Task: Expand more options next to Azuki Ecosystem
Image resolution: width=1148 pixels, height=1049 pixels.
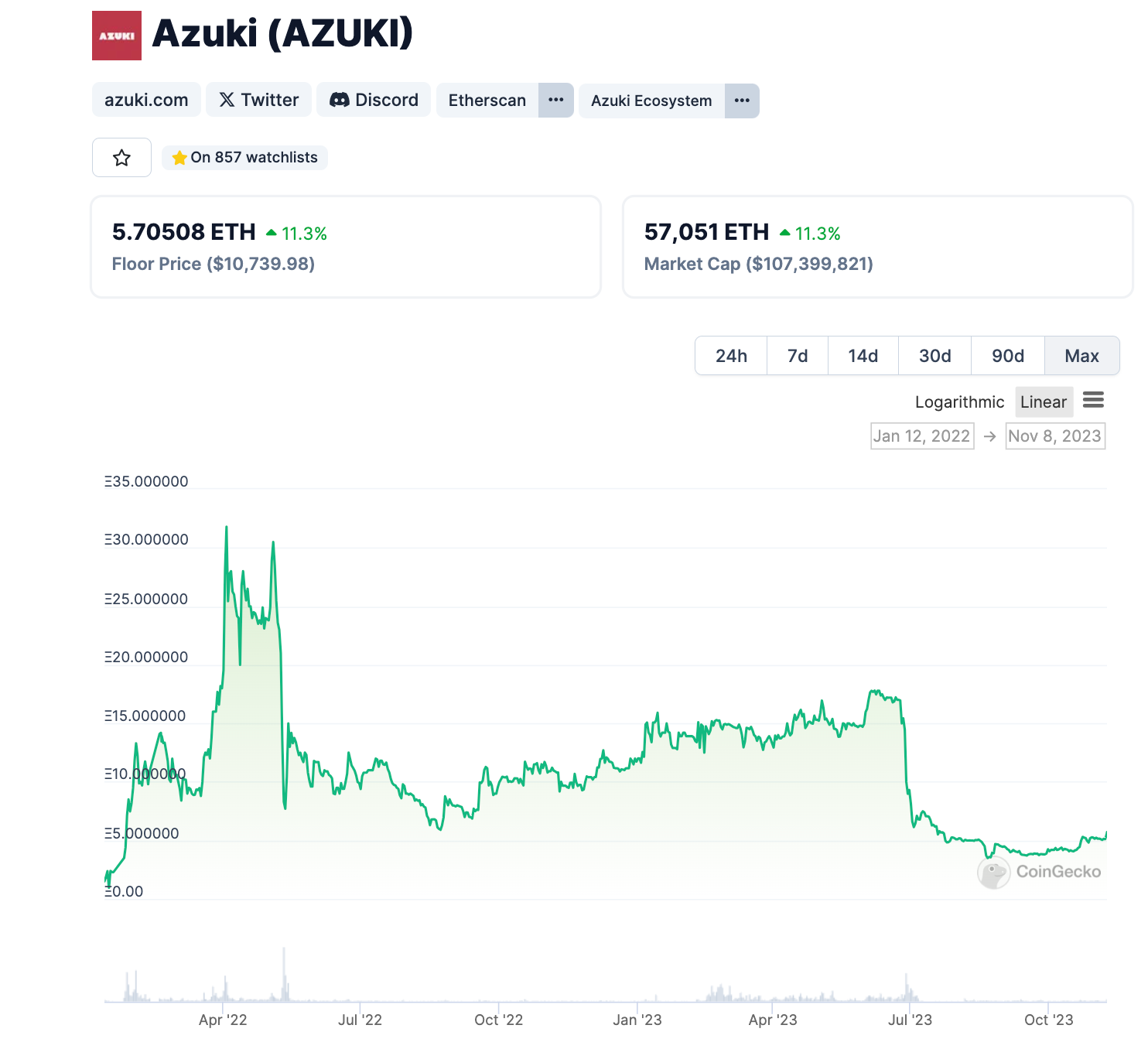Action: point(741,101)
